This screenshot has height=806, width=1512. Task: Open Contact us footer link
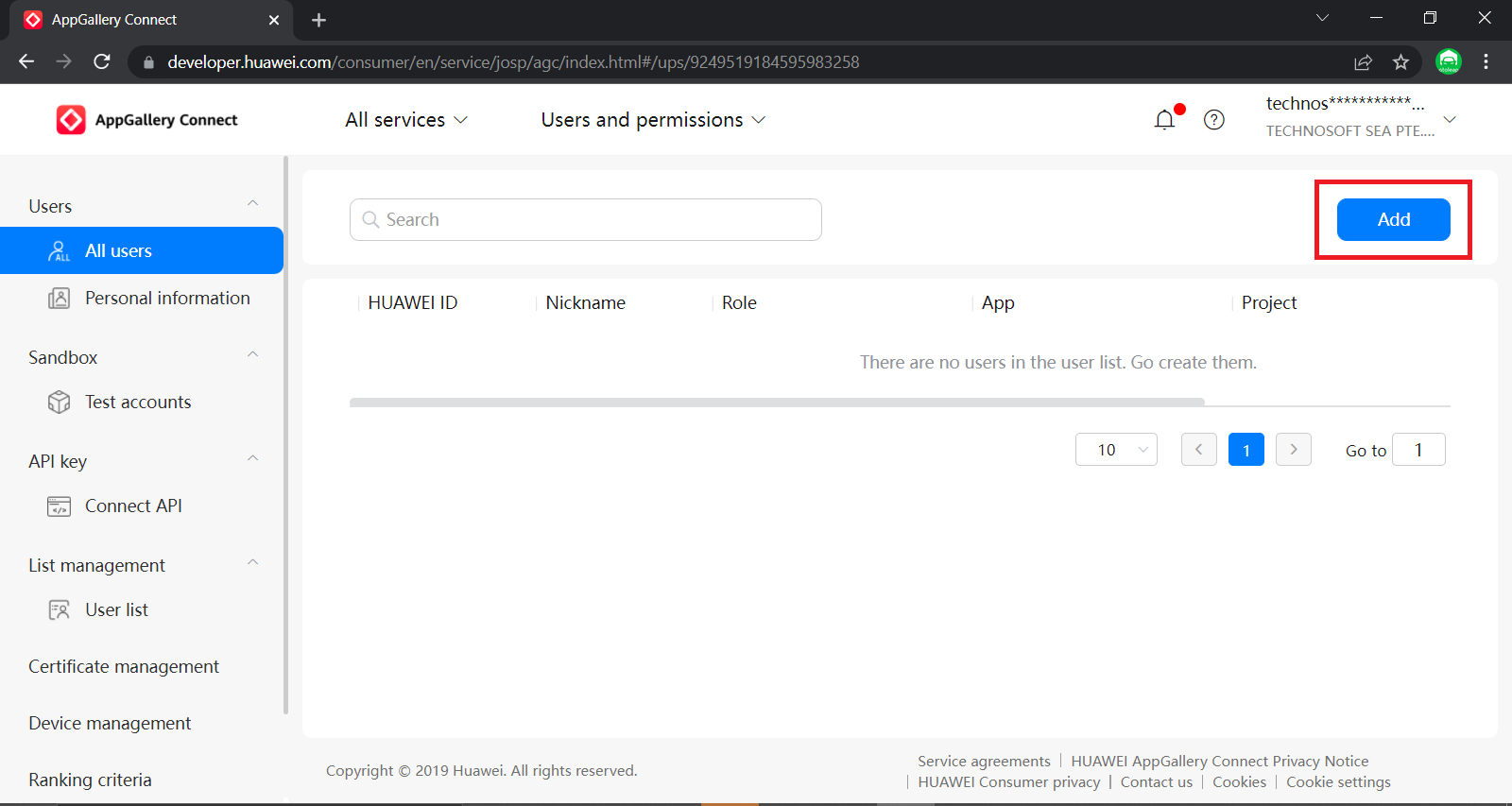1156,782
